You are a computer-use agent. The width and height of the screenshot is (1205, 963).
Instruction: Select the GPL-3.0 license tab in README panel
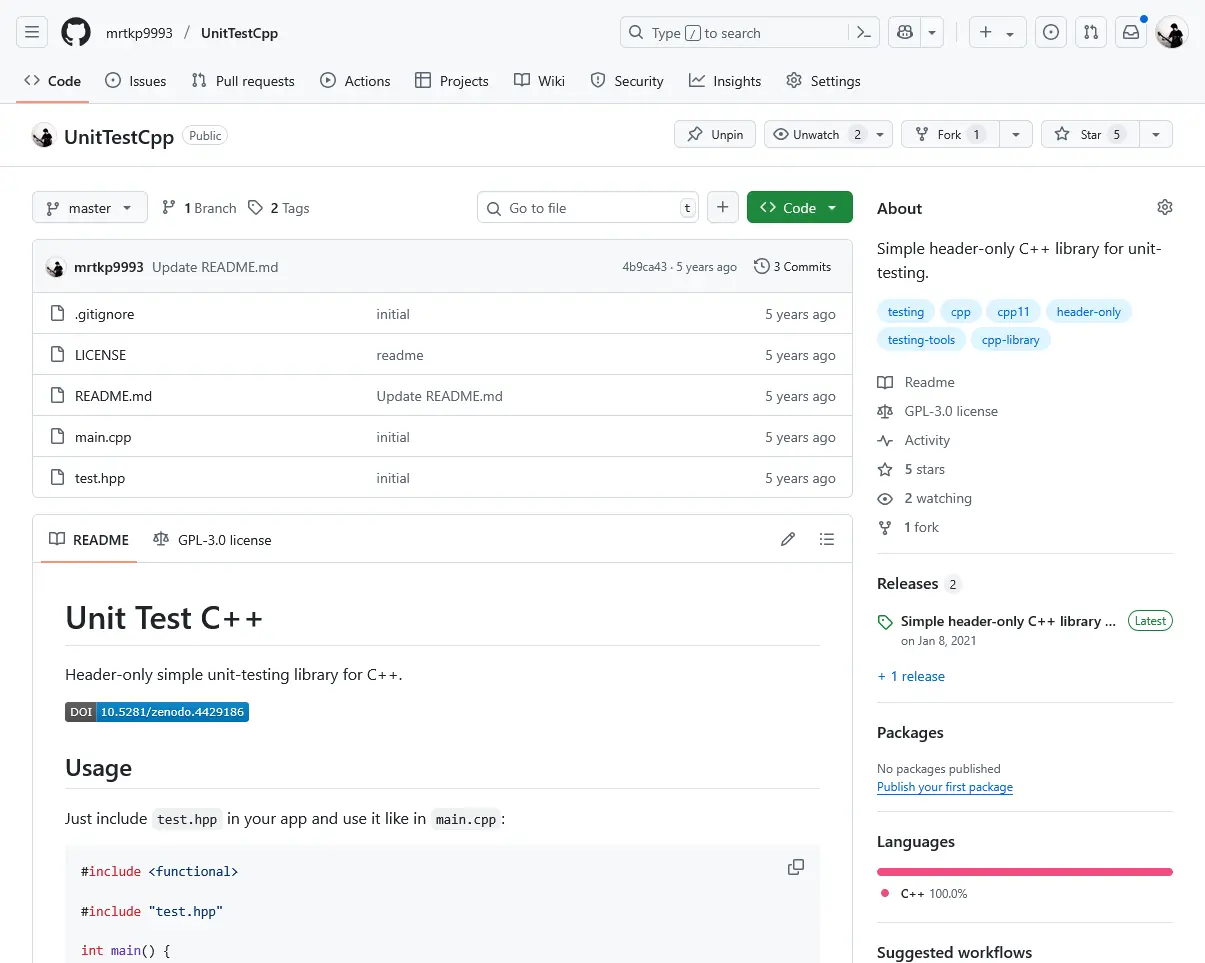(212, 540)
